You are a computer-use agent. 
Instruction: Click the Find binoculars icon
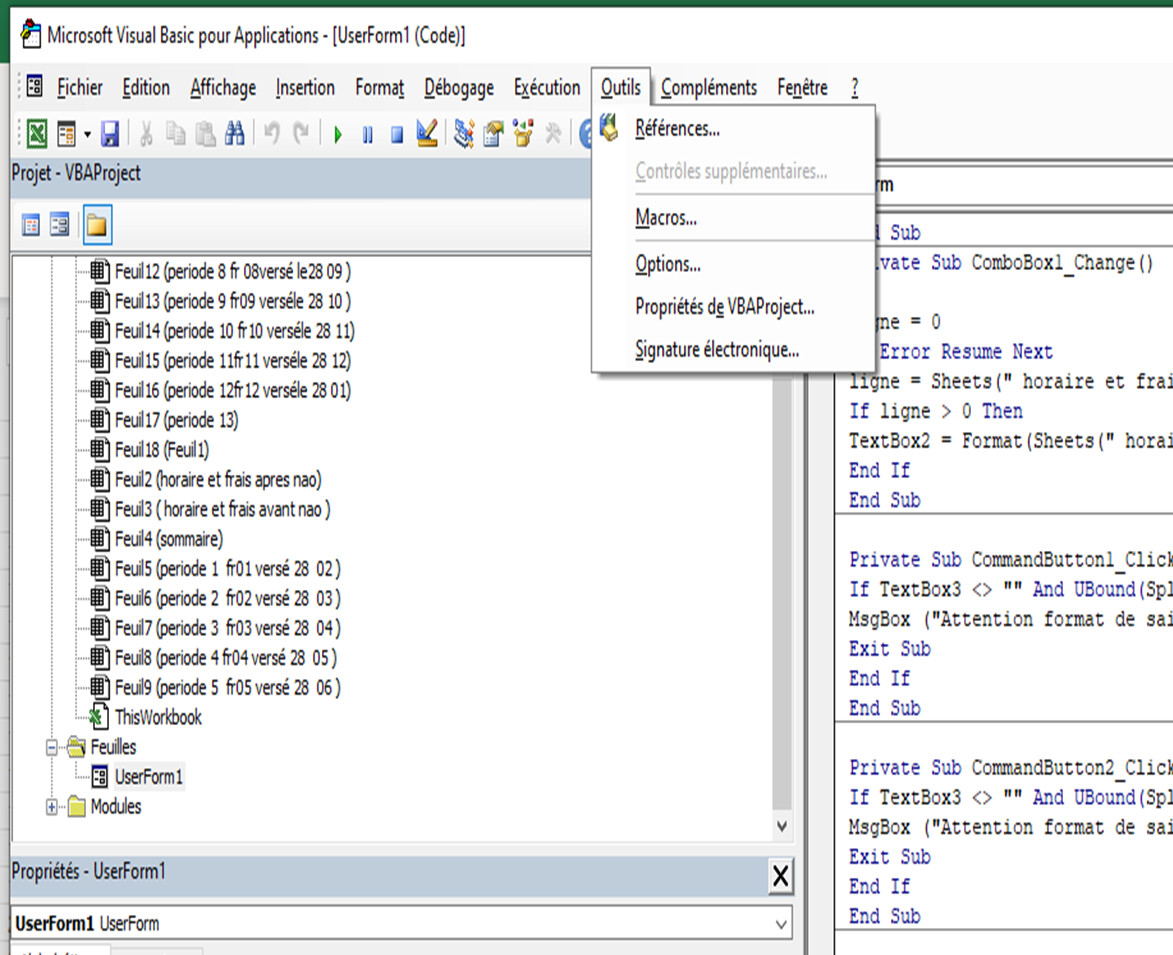click(235, 134)
